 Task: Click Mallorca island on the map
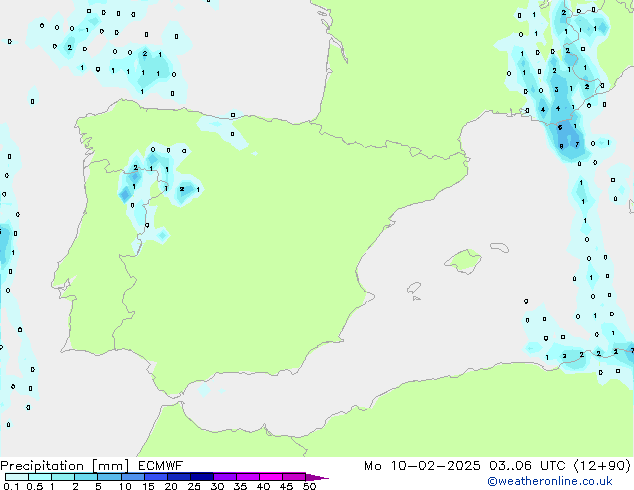[462, 262]
